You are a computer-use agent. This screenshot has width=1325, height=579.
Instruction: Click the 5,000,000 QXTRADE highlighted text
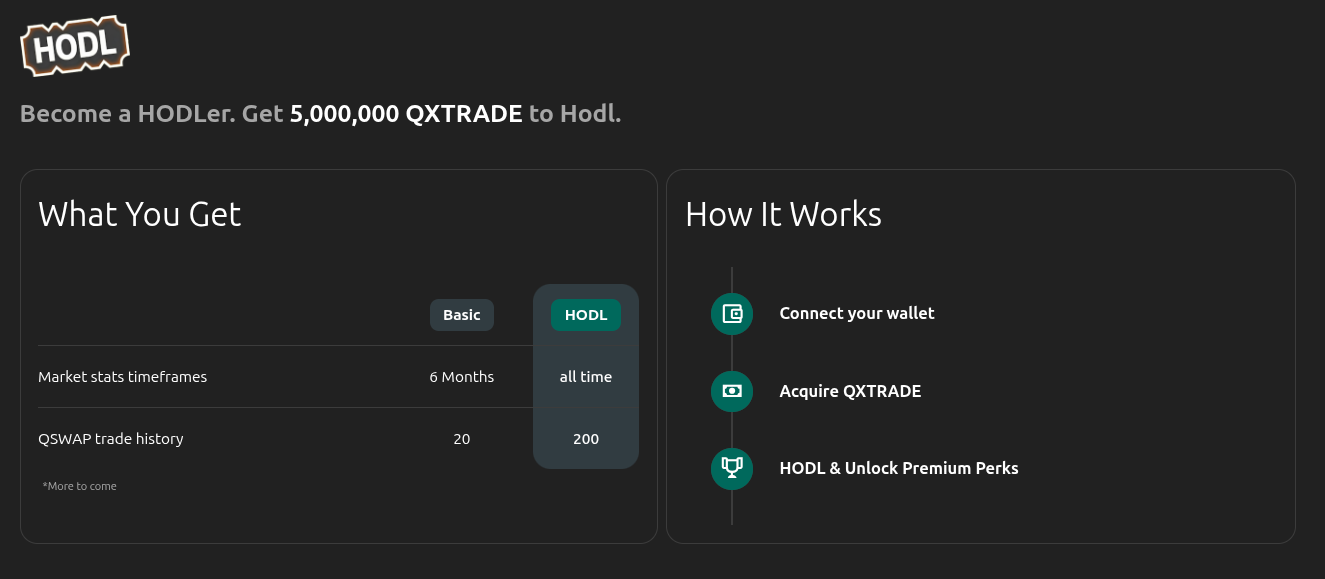(x=406, y=114)
